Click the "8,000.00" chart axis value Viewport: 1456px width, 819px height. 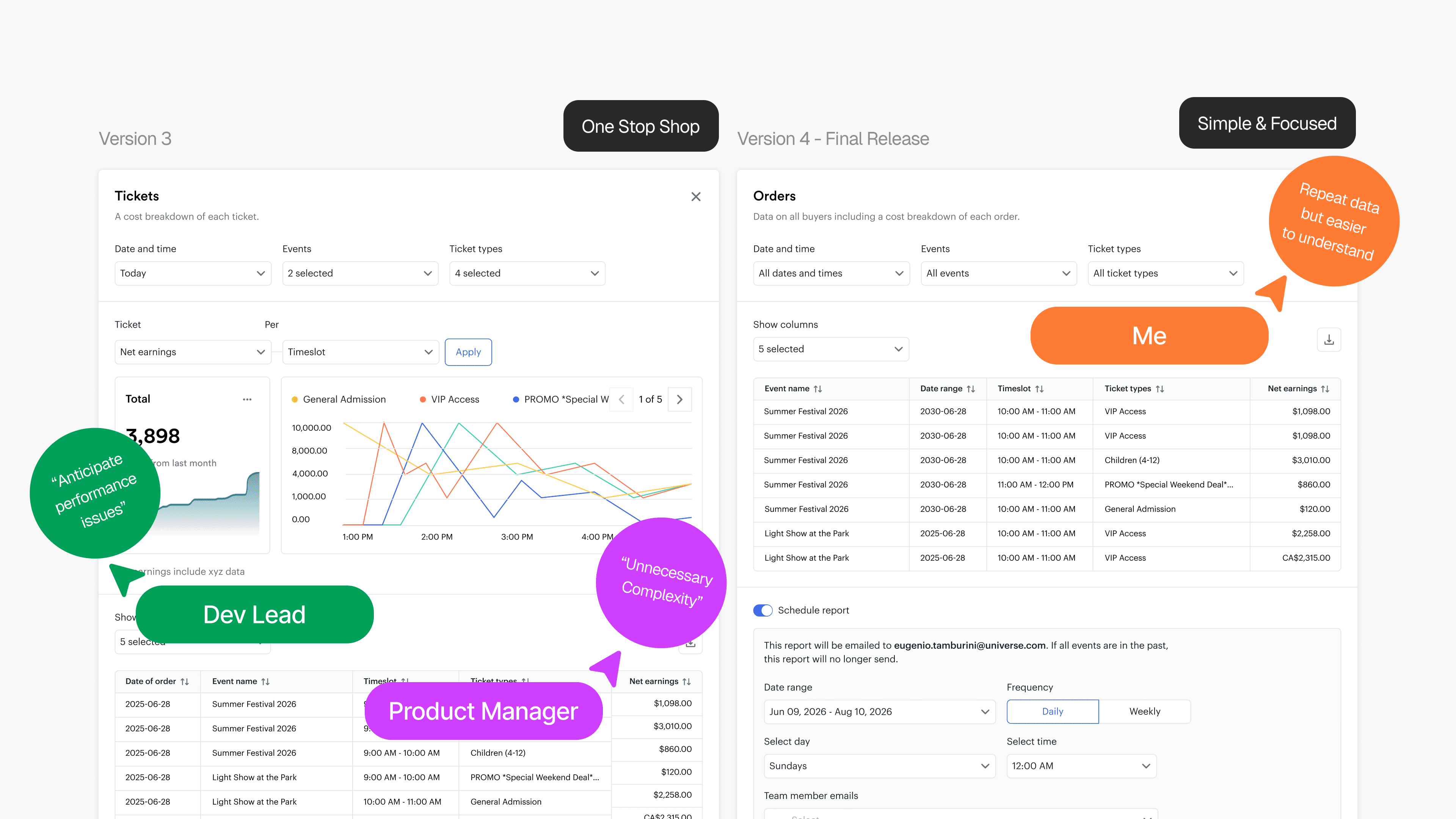tap(310, 451)
